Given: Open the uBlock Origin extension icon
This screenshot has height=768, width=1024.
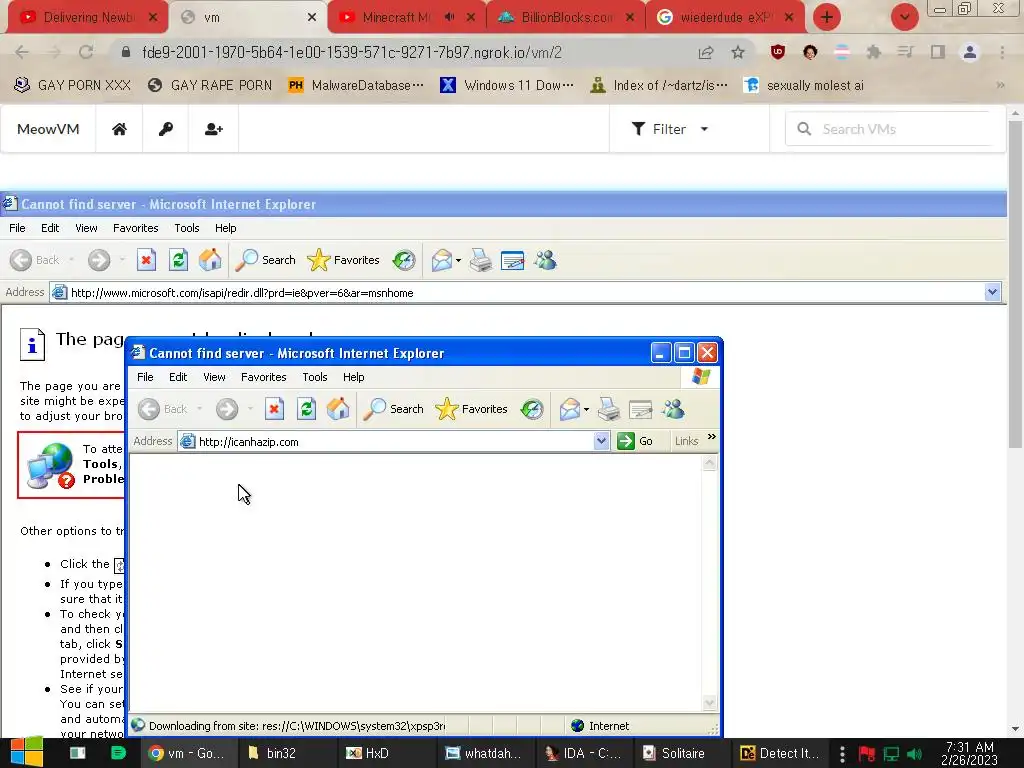Looking at the screenshot, I should click(x=778, y=52).
